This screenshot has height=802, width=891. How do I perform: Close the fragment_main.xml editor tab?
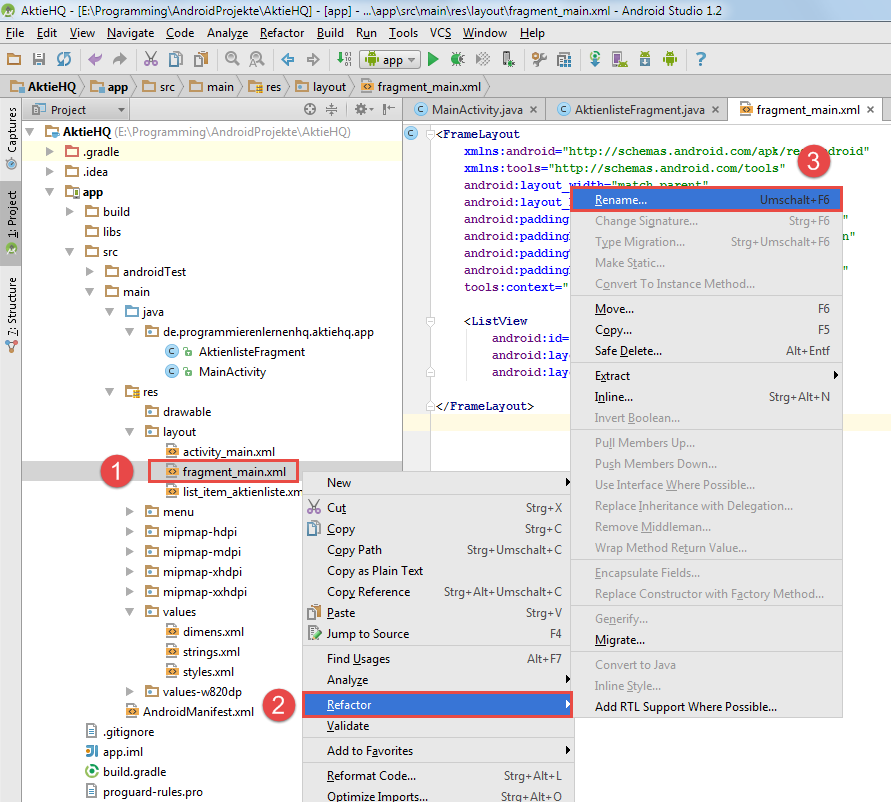coord(871,110)
